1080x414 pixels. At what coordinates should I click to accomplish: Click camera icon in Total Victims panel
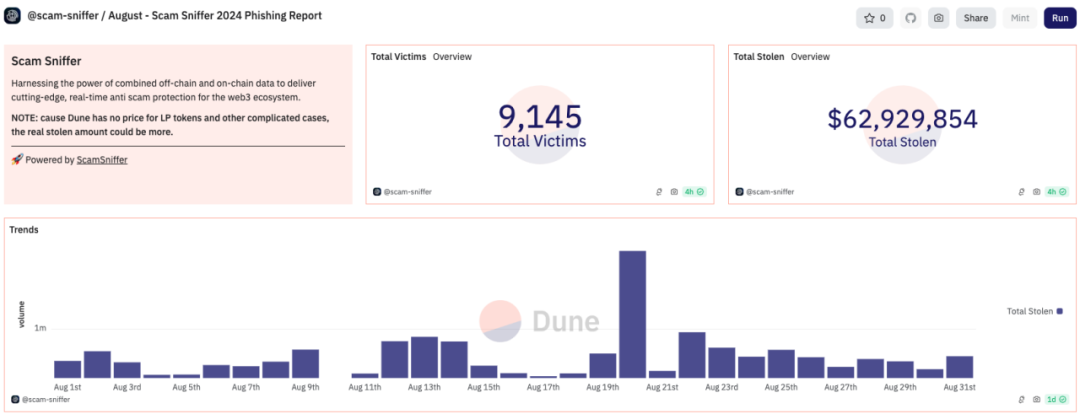tap(674, 191)
